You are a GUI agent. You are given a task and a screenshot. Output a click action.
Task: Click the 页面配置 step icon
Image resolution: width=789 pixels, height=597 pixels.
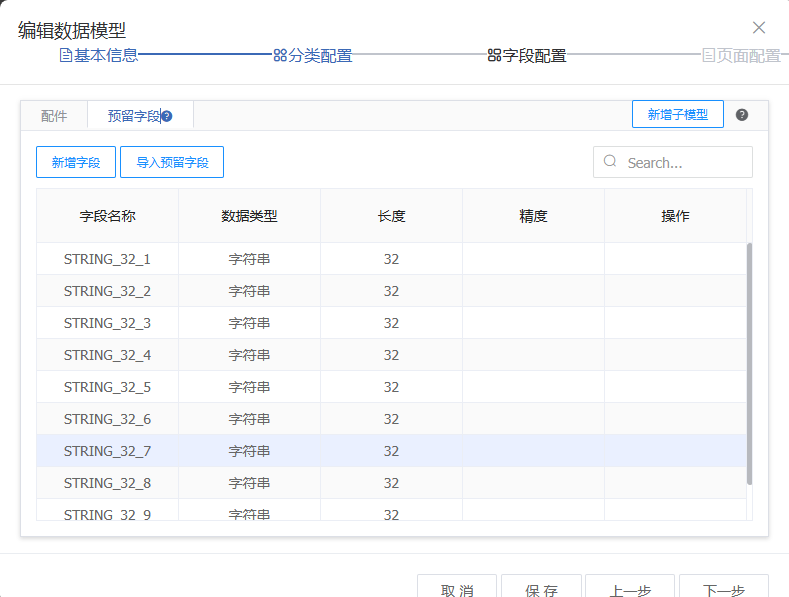click(709, 56)
